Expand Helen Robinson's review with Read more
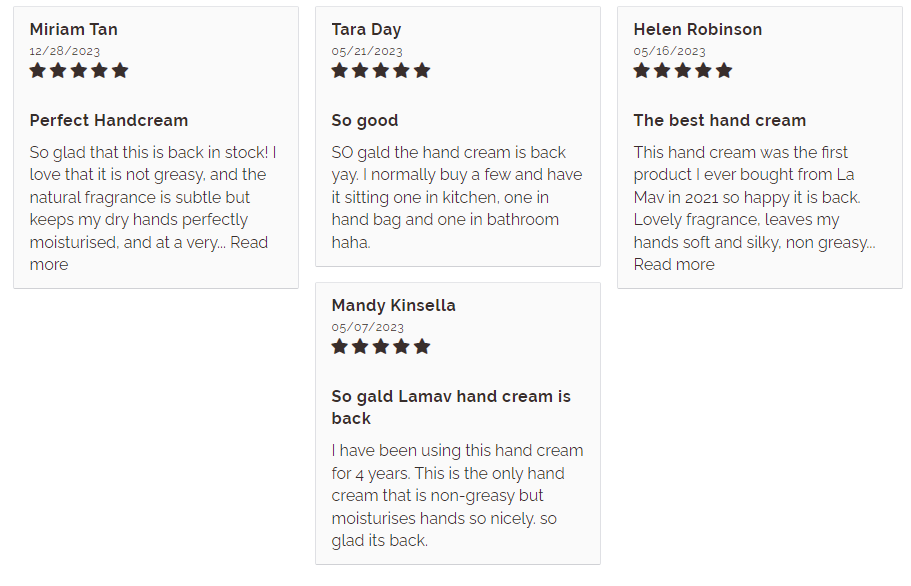 [x=674, y=265]
